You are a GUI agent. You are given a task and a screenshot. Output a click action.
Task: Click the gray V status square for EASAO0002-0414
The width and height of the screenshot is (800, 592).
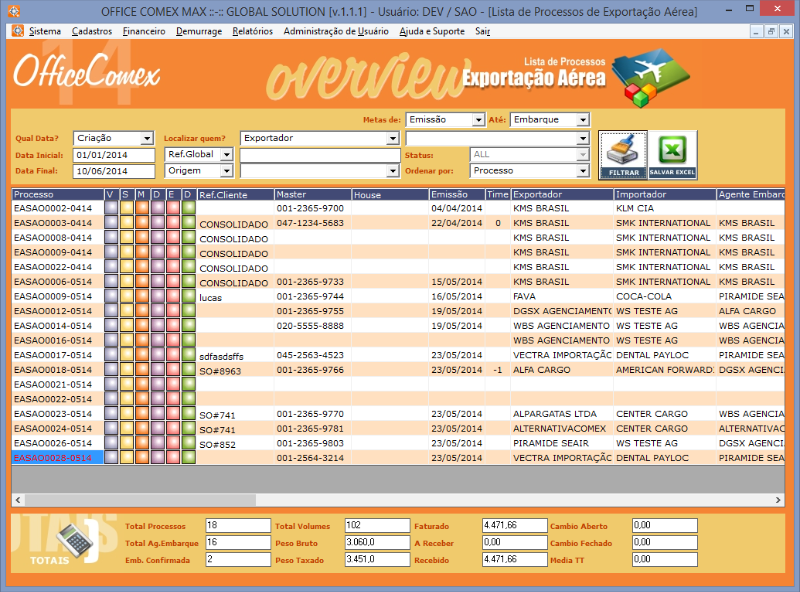(110, 208)
